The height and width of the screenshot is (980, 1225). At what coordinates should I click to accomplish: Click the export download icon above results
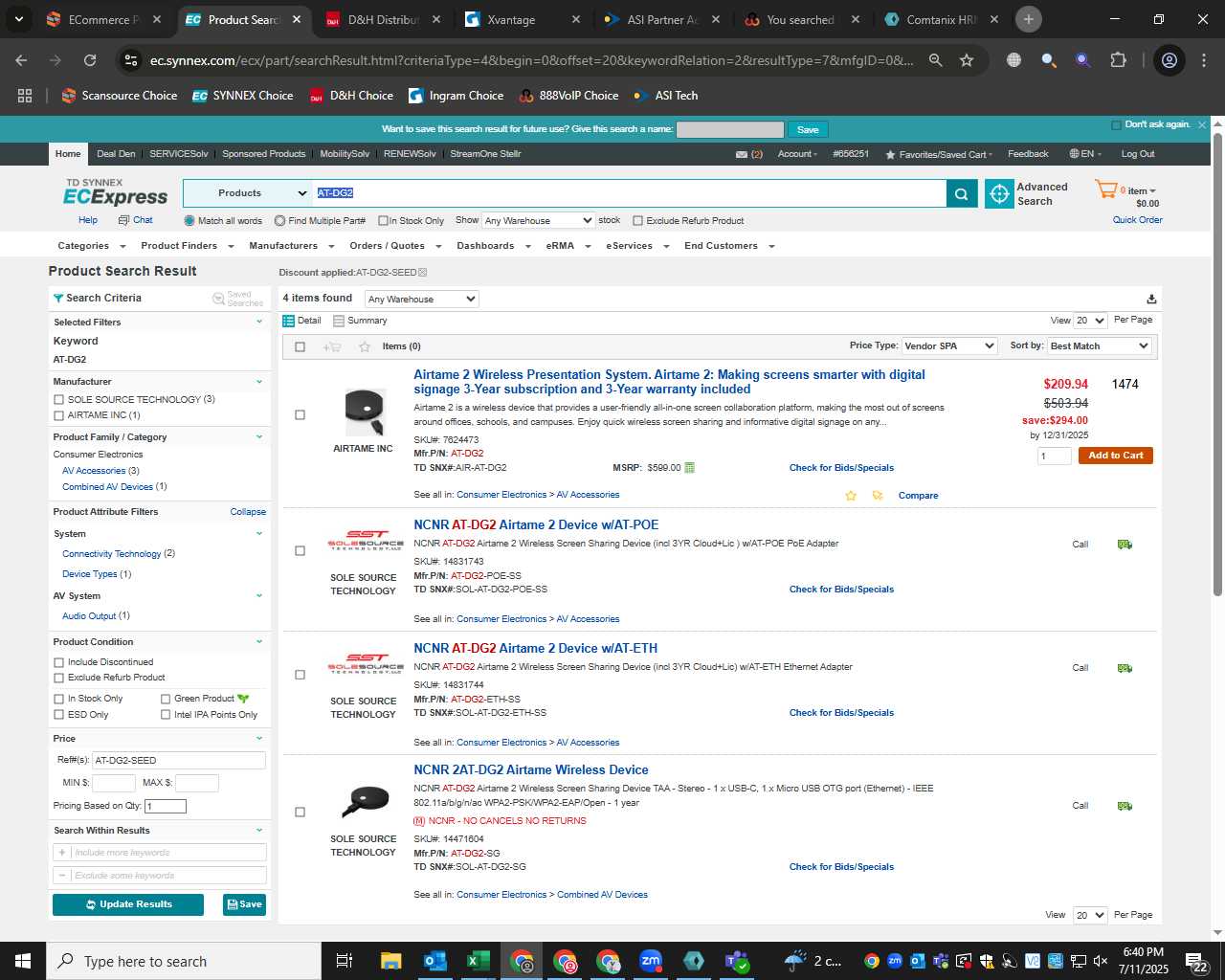pos(1151,299)
